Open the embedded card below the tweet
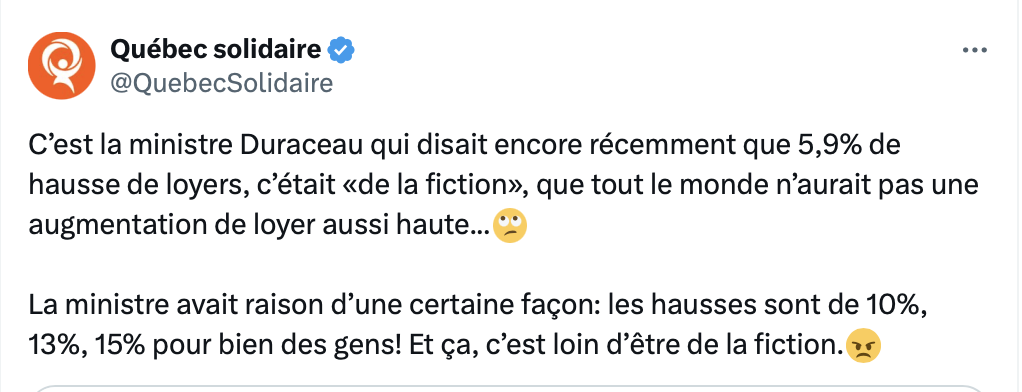The width and height of the screenshot is (1022, 392). (x=511, y=388)
